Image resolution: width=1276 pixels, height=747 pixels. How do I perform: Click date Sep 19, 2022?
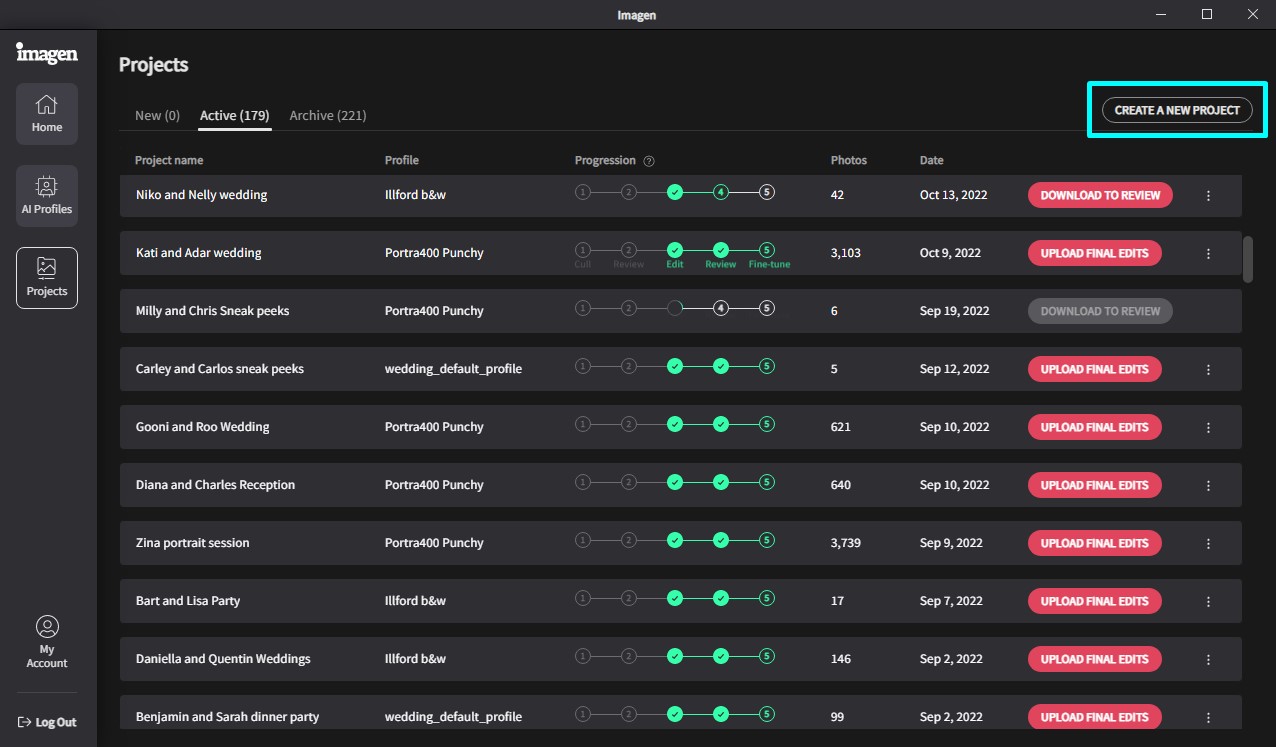tap(955, 311)
